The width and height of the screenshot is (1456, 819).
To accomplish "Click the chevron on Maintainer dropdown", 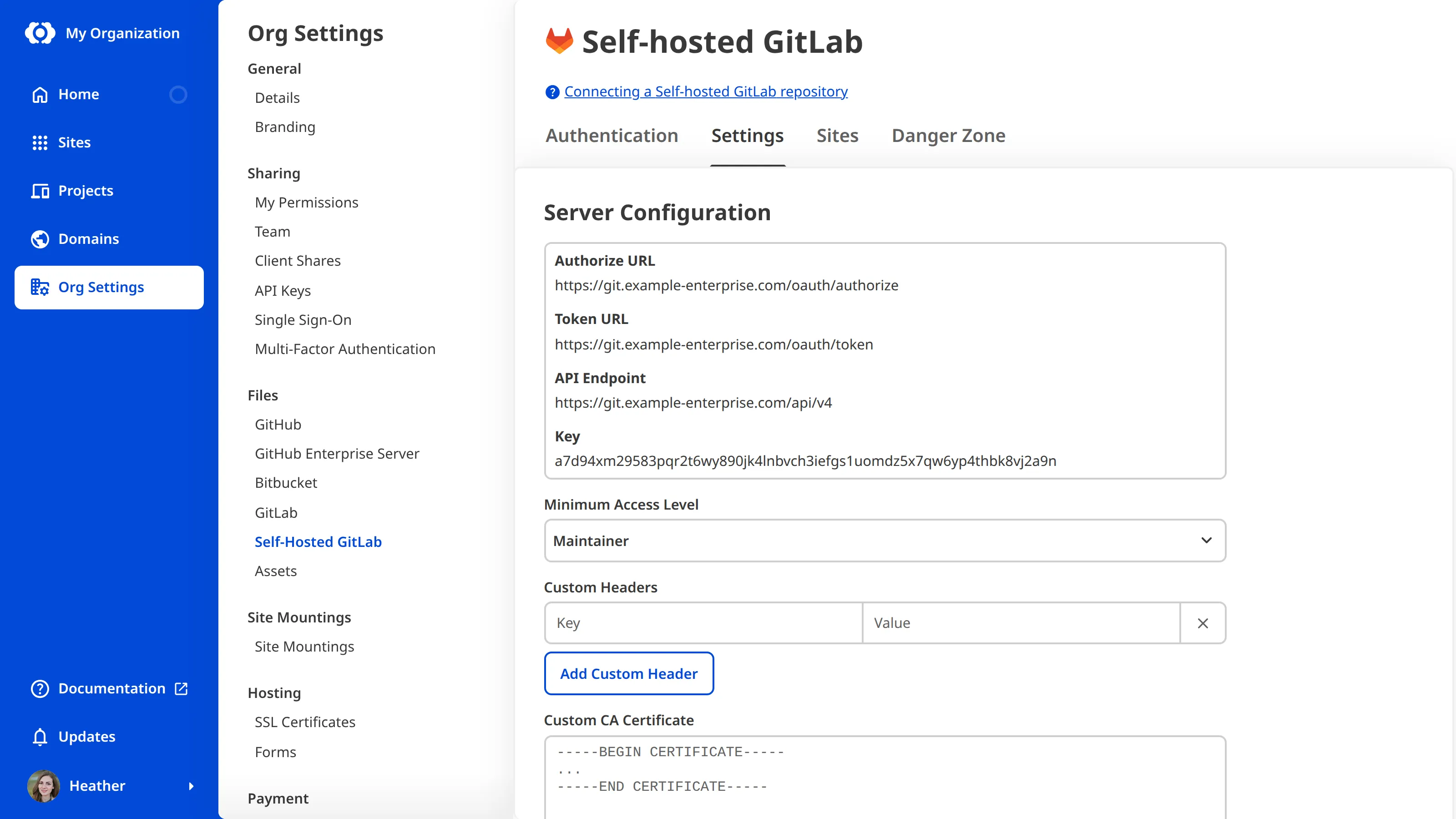I will 1206,541.
